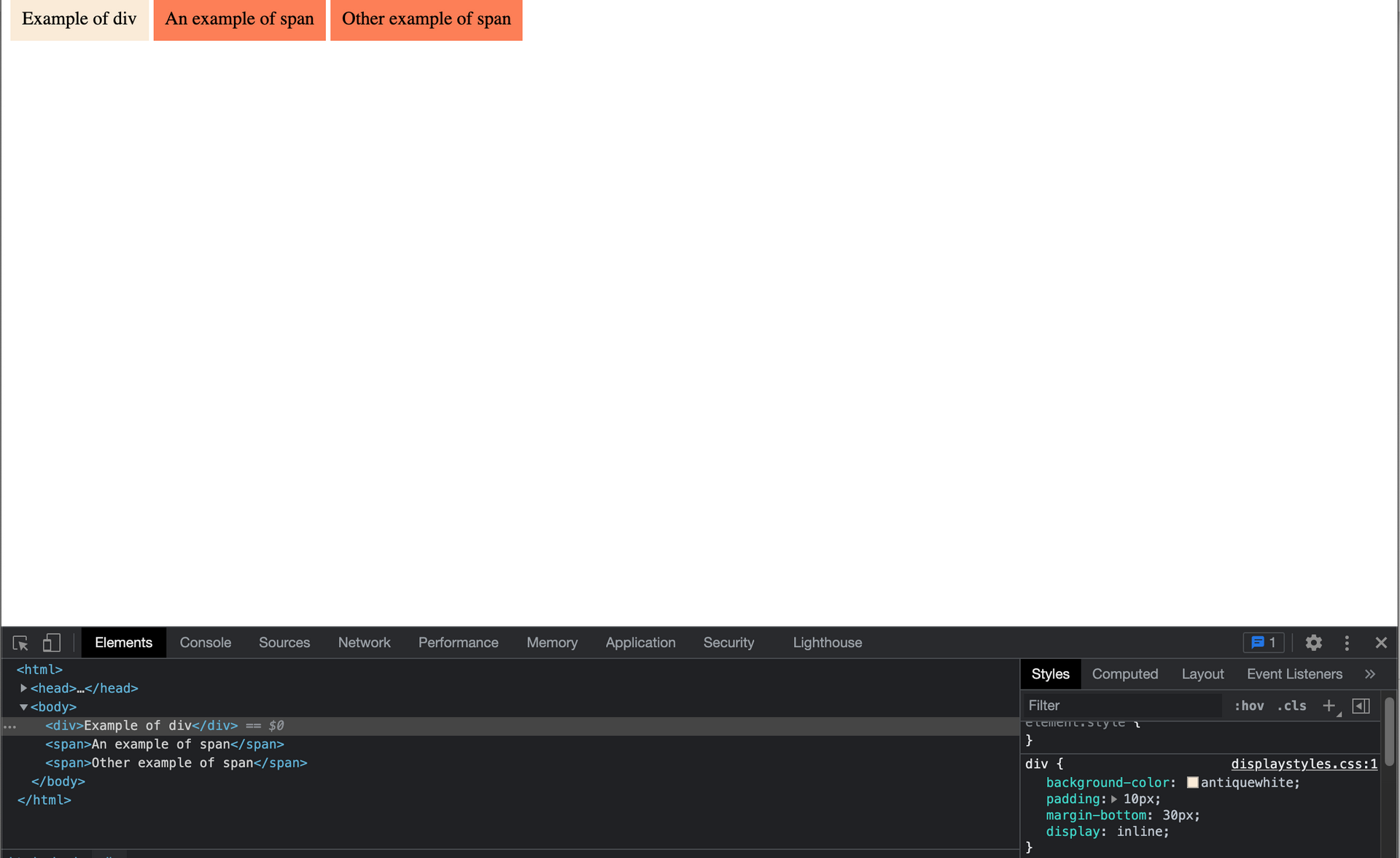Toggle the device toolbar icon
1400x858 pixels.
[x=51, y=643]
